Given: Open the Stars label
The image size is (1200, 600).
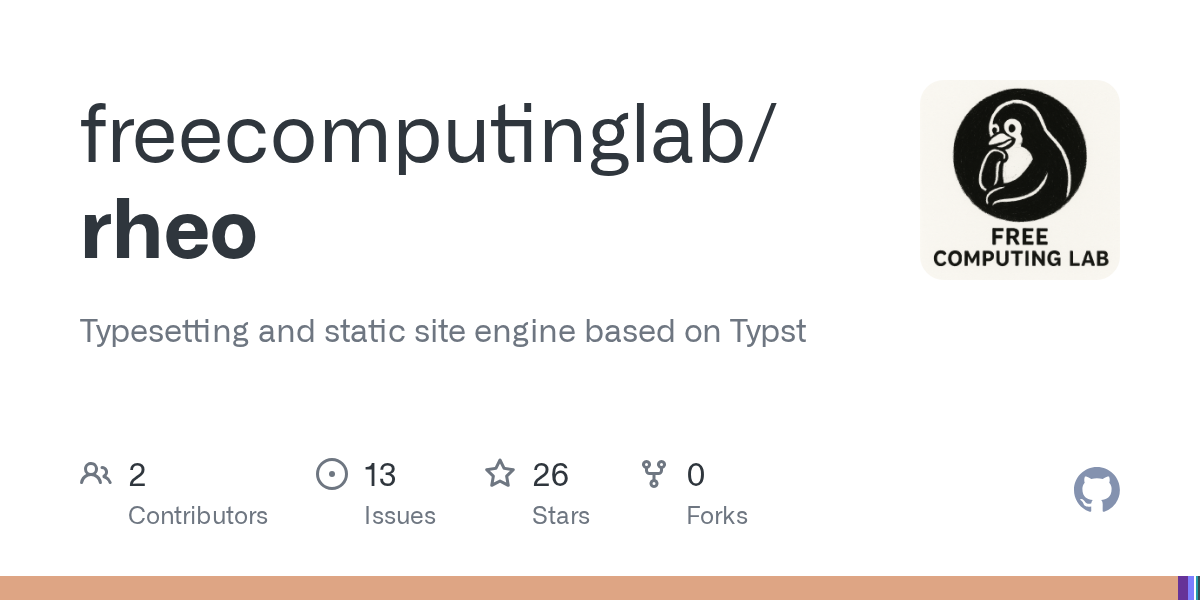Looking at the screenshot, I should tap(561, 516).
